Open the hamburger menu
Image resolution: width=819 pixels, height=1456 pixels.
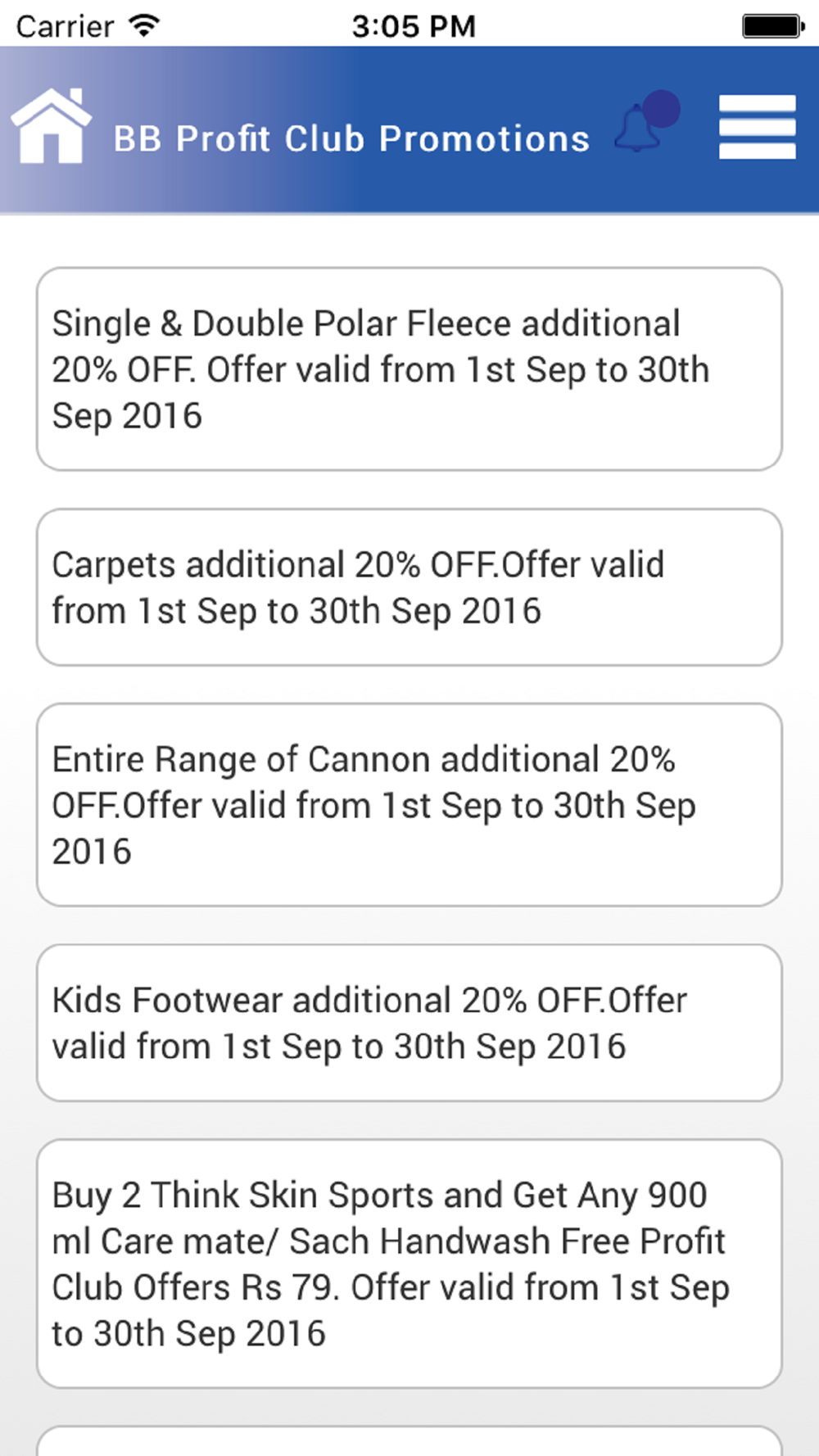tap(757, 127)
